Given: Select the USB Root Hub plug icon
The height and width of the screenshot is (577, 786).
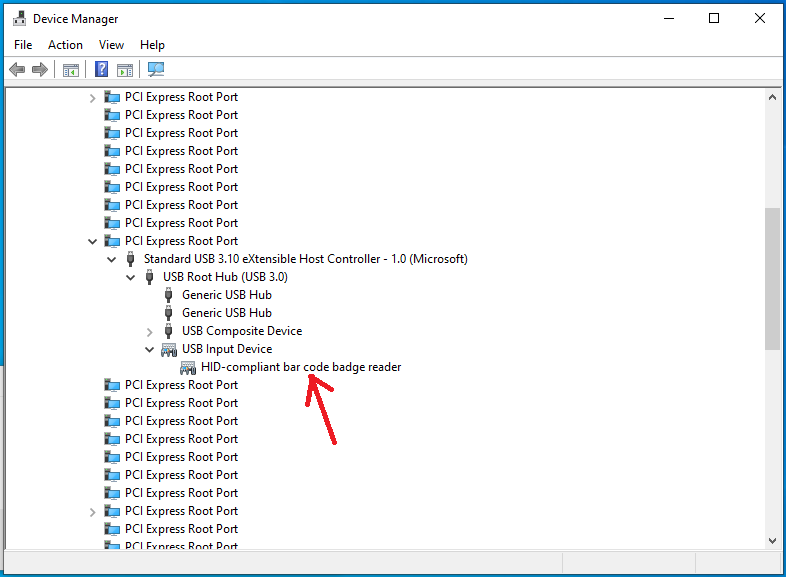Looking at the screenshot, I should coord(149,277).
